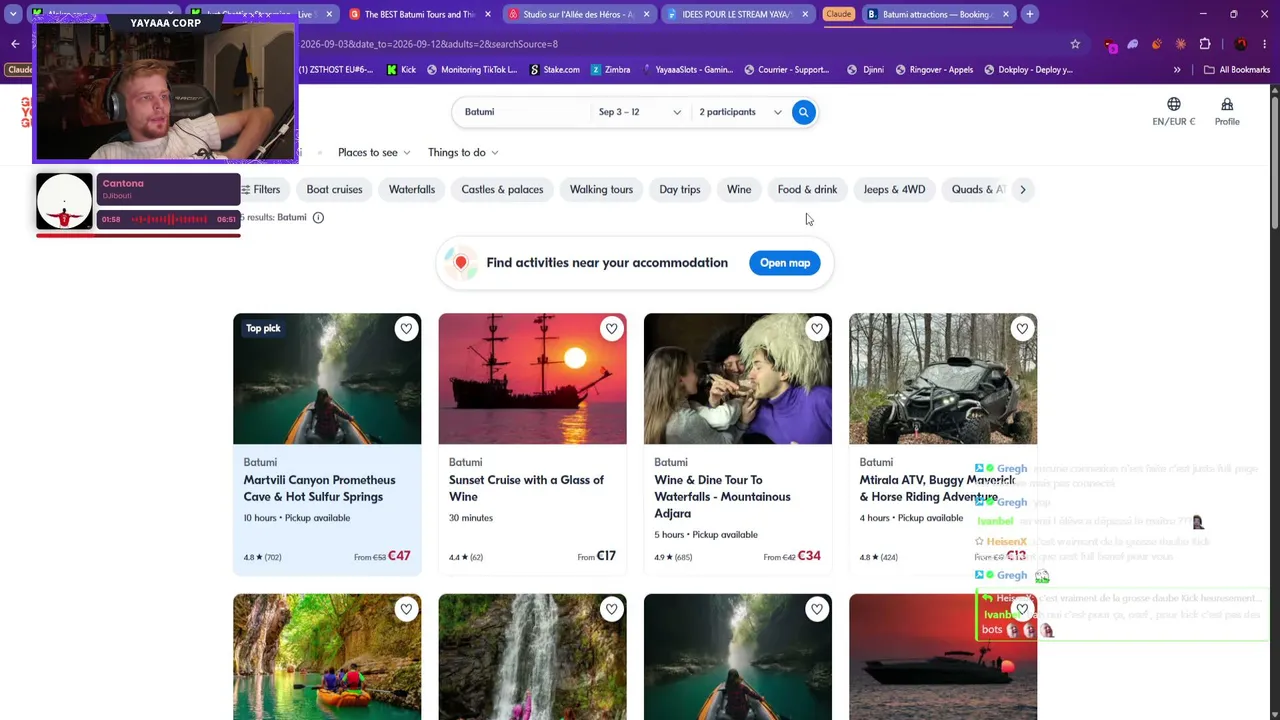Open the Ringover - Appels bookmark
Image resolution: width=1280 pixels, height=720 pixels.
point(934,70)
